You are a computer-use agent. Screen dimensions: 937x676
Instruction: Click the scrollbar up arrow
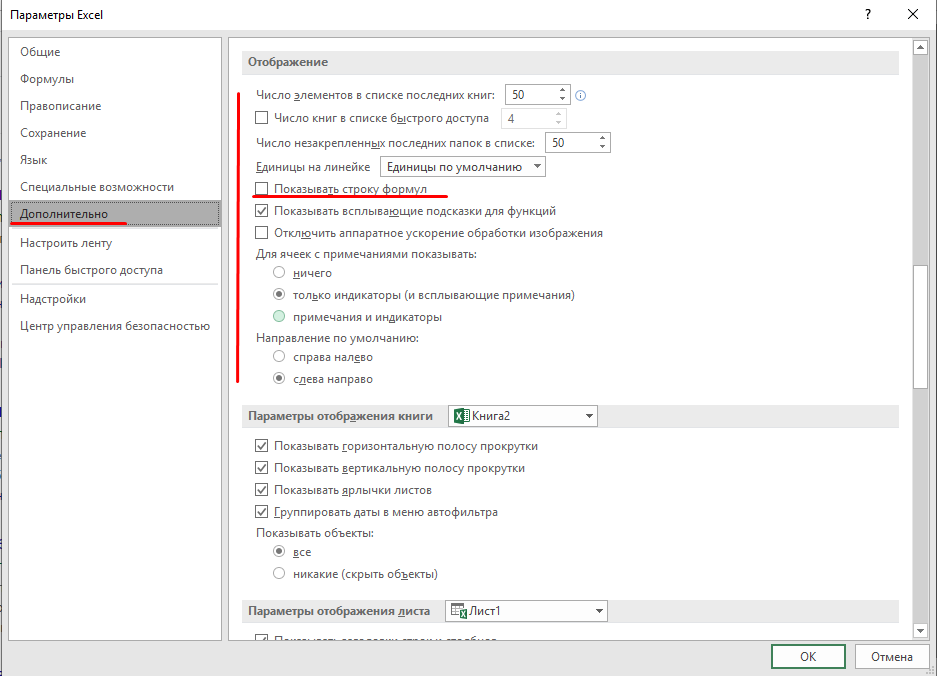click(x=920, y=48)
